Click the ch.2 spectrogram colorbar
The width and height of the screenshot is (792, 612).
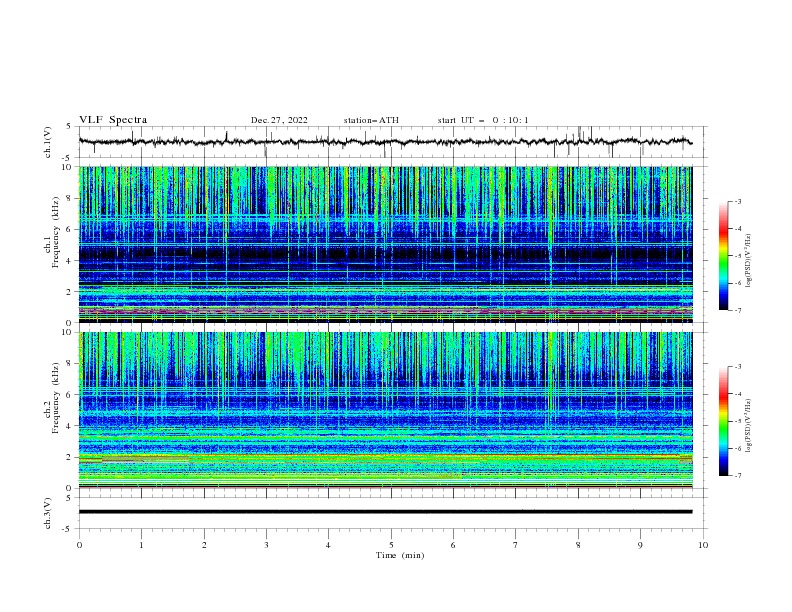[723, 421]
